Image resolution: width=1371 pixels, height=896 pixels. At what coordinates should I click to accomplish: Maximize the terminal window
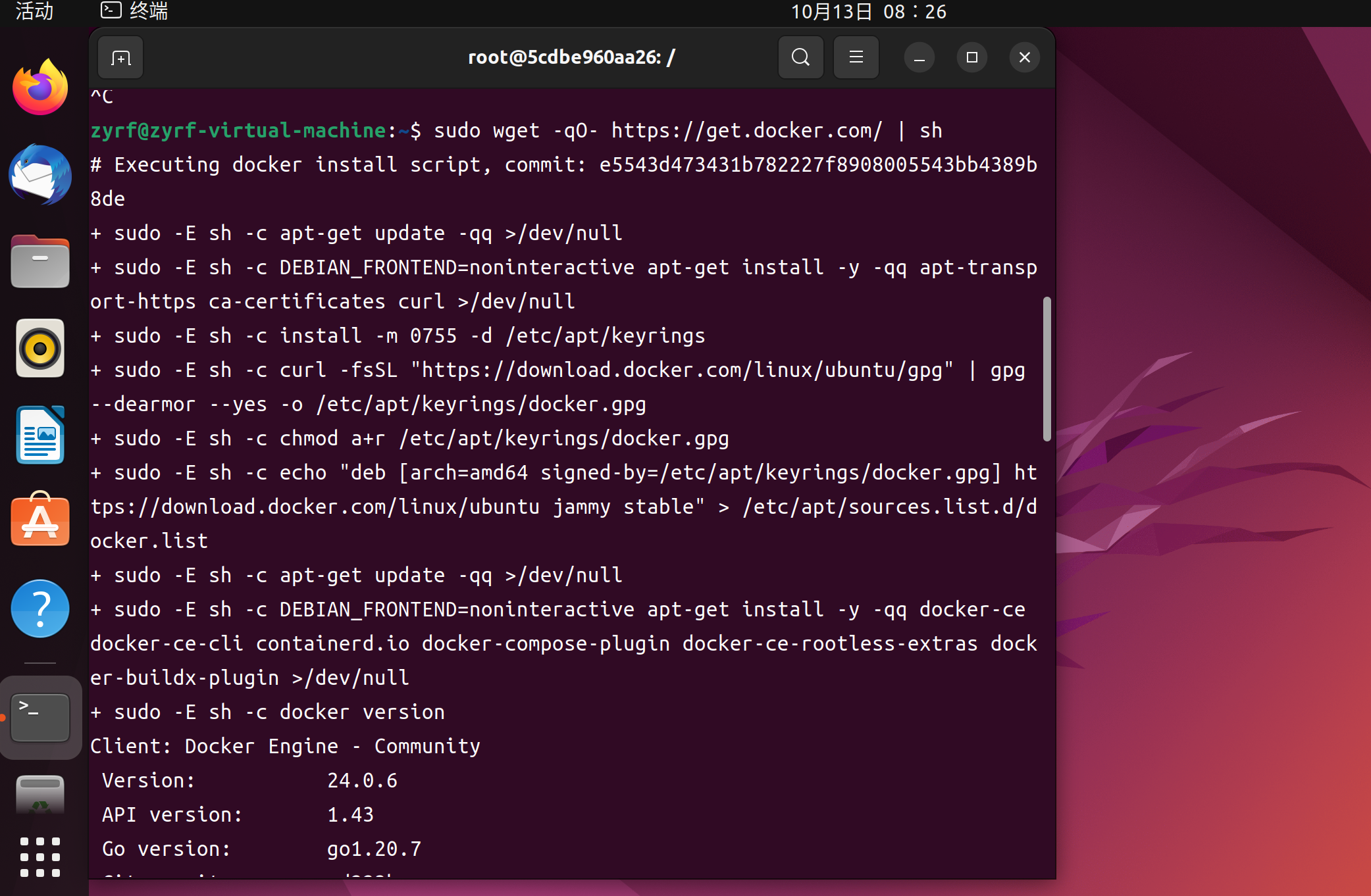(x=971, y=58)
